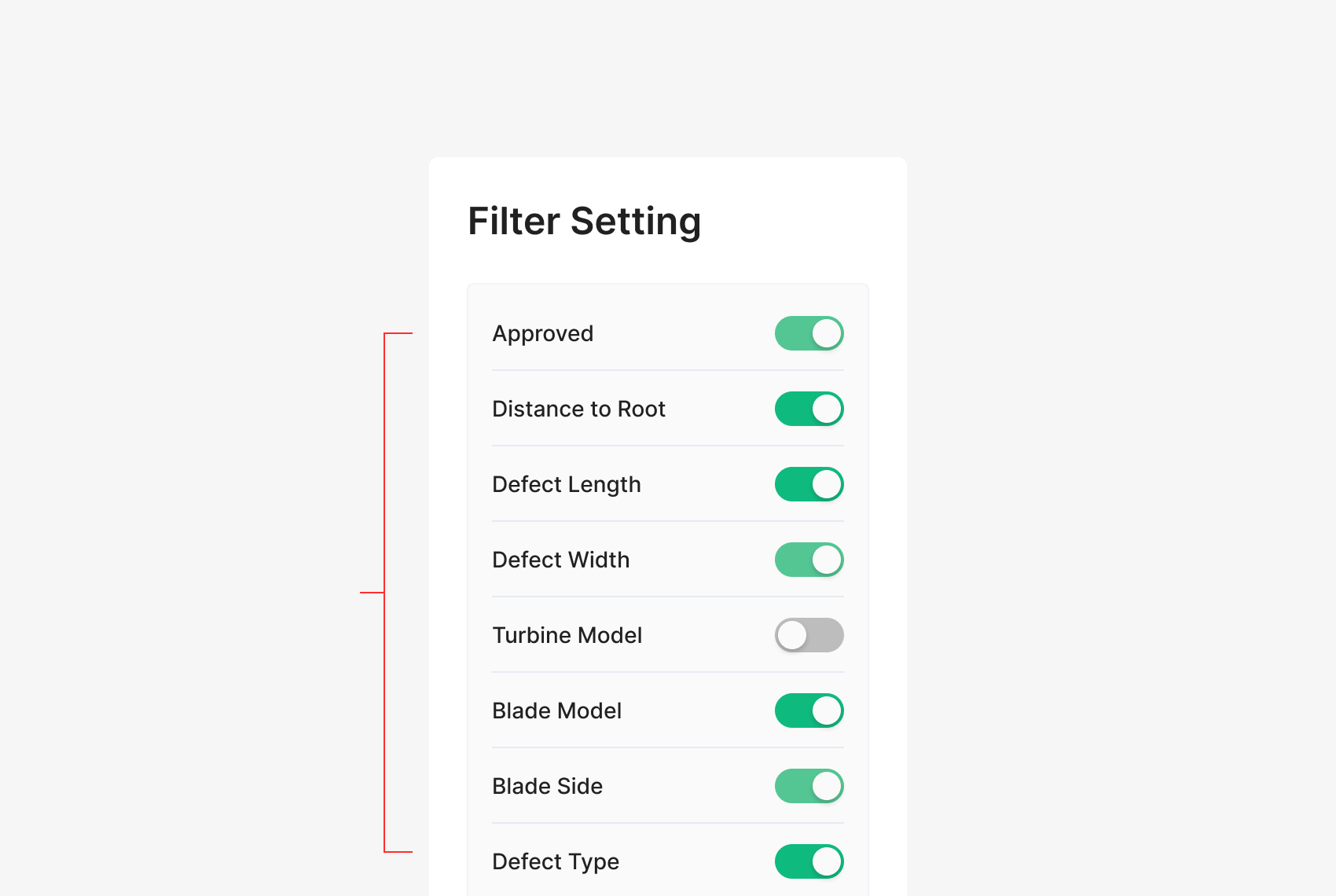Select the Defect Width label text

point(560,560)
